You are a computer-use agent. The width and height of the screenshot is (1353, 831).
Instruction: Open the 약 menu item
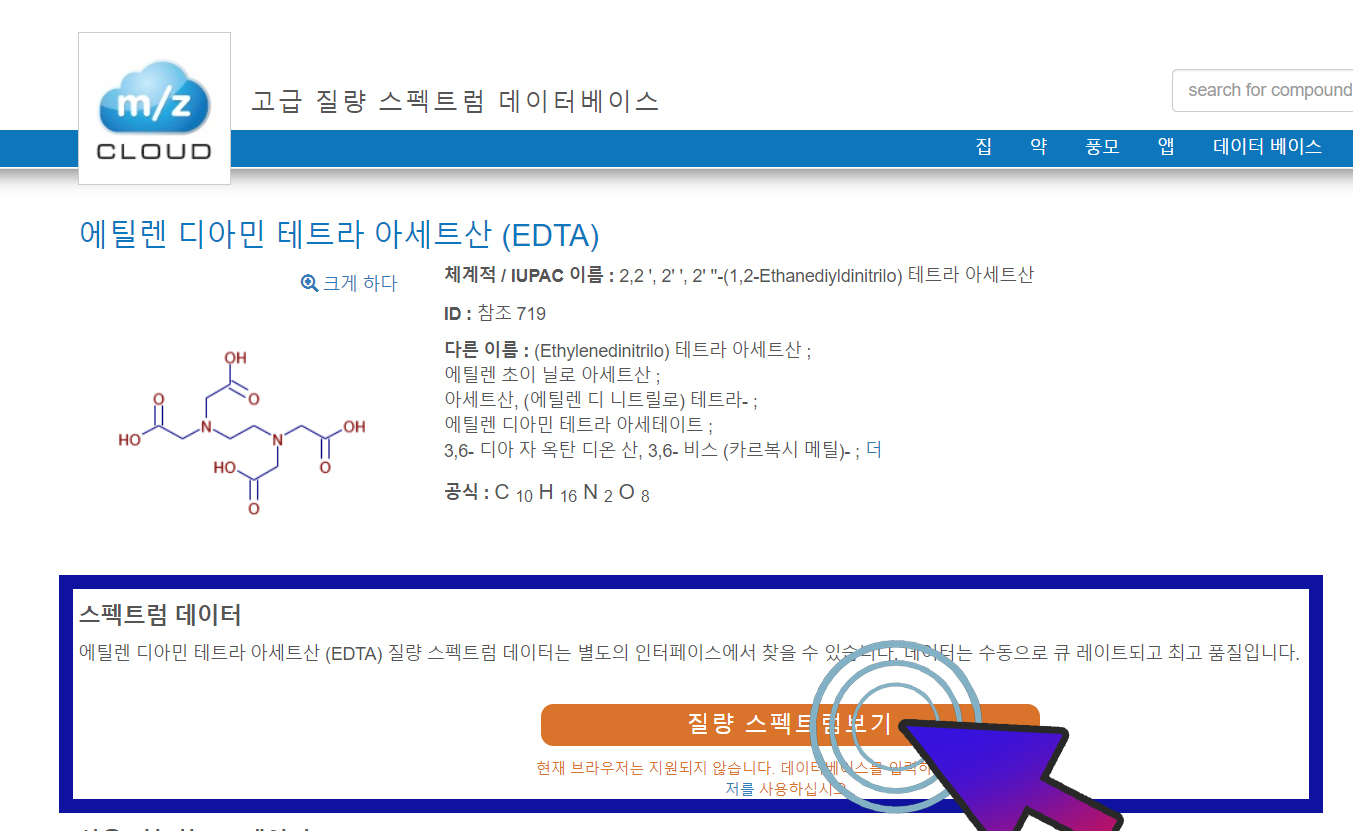[x=1039, y=146]
